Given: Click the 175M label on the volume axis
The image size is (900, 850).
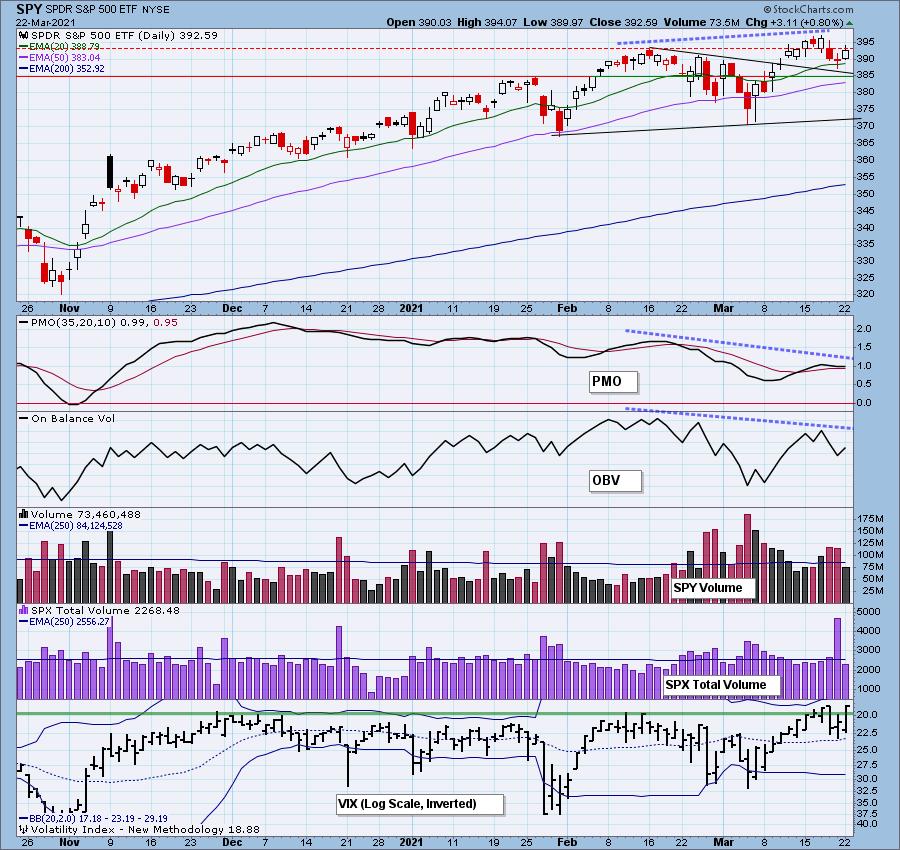Looking at the screenshot, I should coord(870,518).
